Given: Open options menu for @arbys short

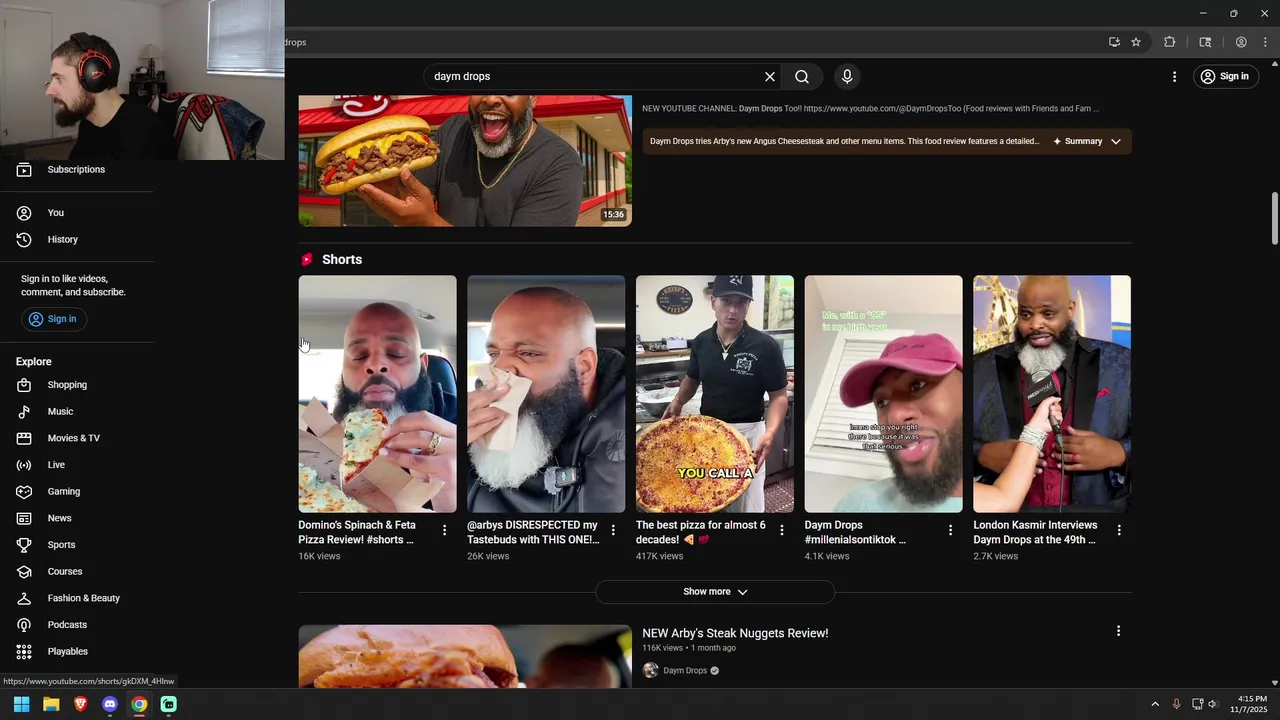Looking at the screenshot, I should [613, 530].
